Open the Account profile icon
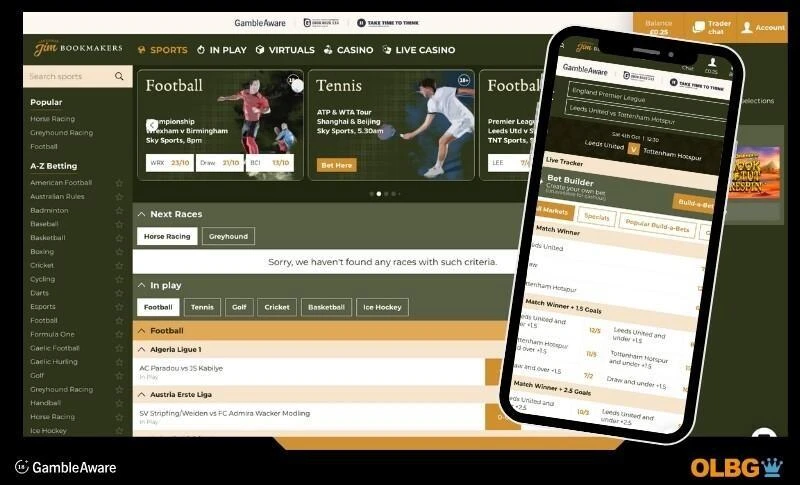The image size is (800, 485). click(x=764, y=27)
